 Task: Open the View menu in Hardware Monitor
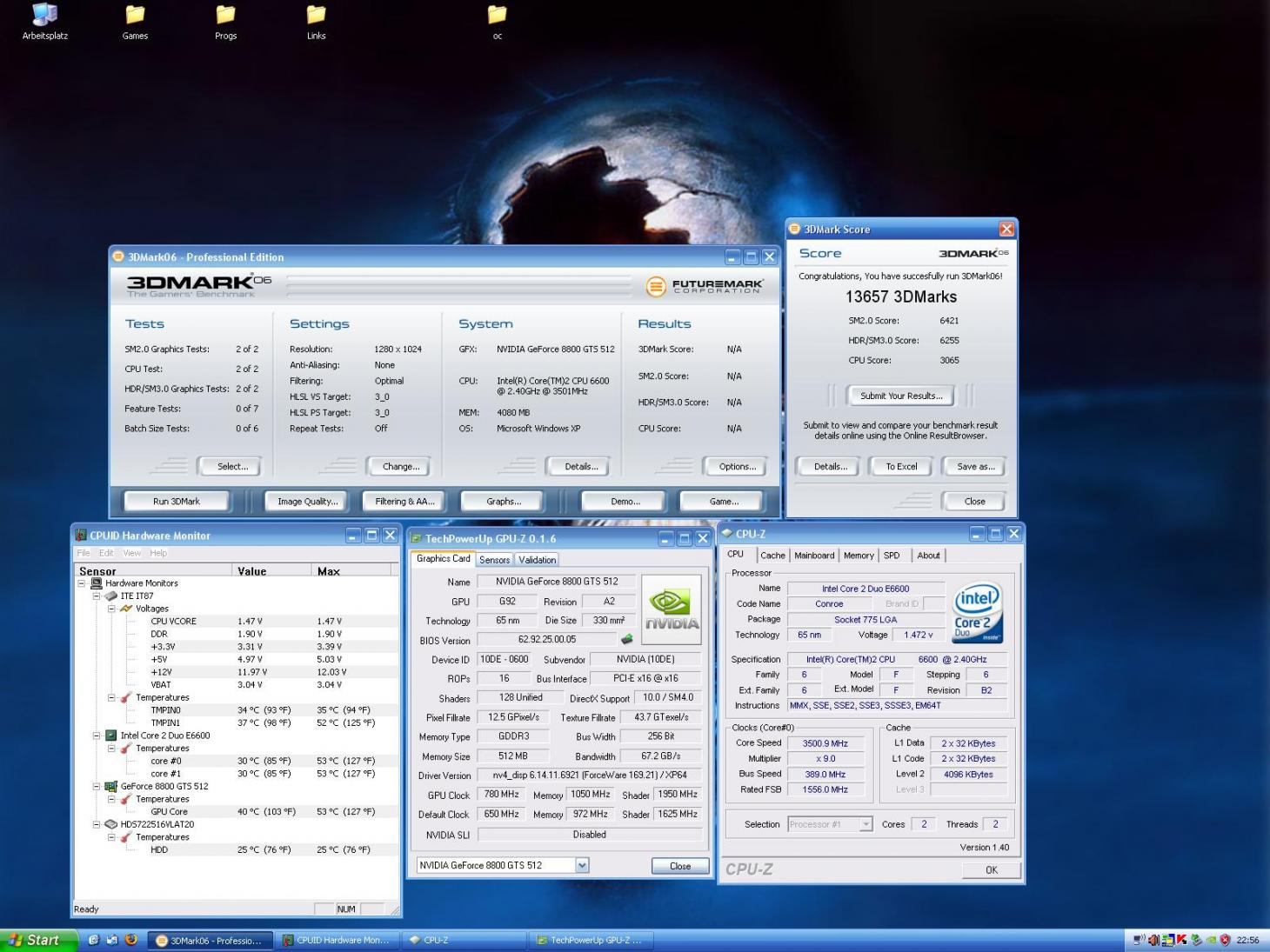(131, 553)
